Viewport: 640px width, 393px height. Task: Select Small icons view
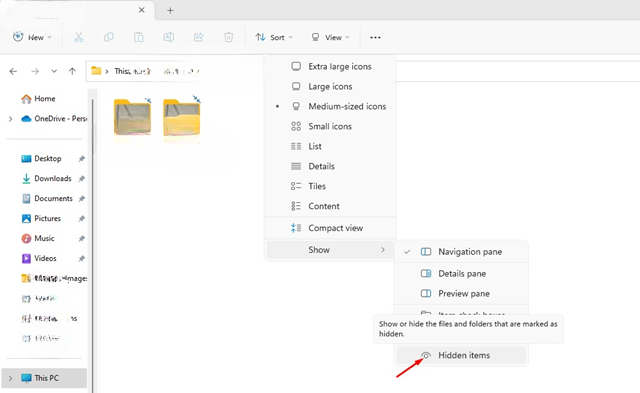(x=330, y=127)
